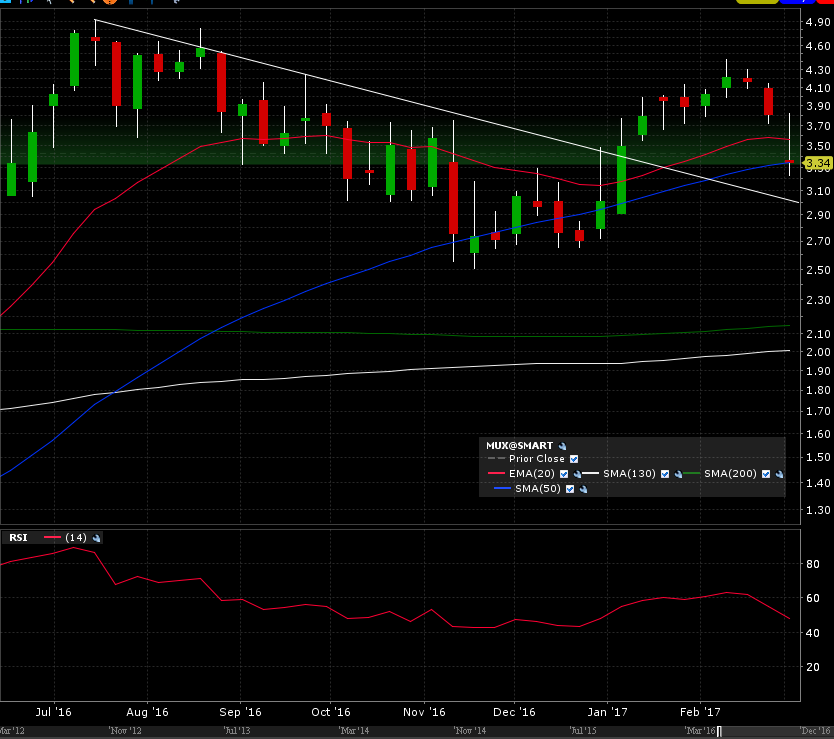The height and width of the screenshot is (739, 834).
Task: Click the Nov '16 date axis label
Action: 424,713
